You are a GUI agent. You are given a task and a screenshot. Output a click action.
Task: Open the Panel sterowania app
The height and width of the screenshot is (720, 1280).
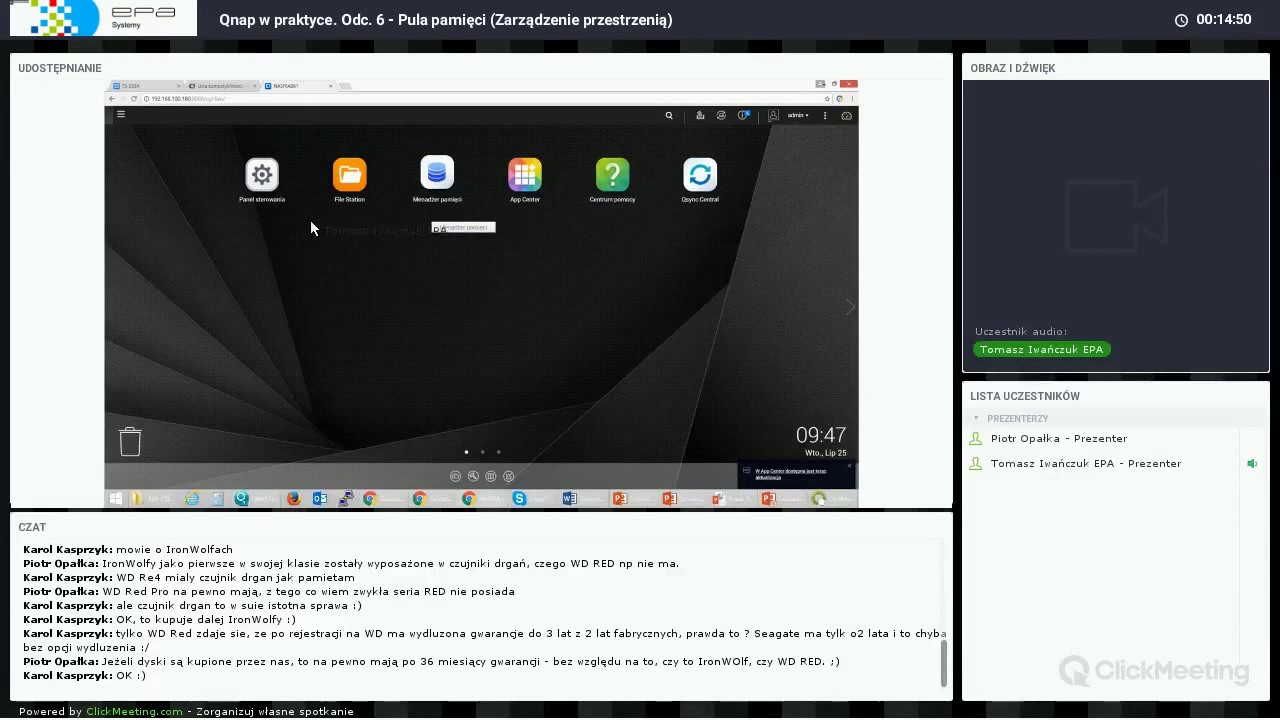coord(261,176)
